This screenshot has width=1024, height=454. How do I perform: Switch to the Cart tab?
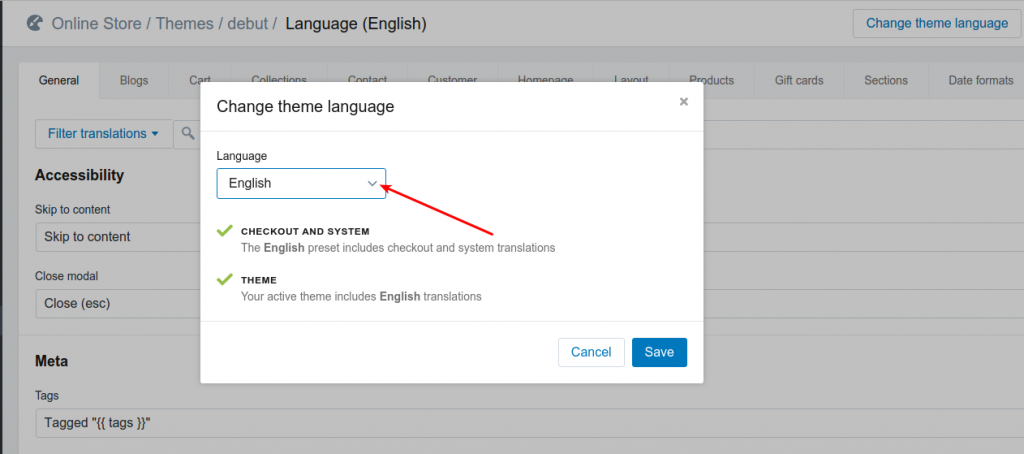pos(200,80)
